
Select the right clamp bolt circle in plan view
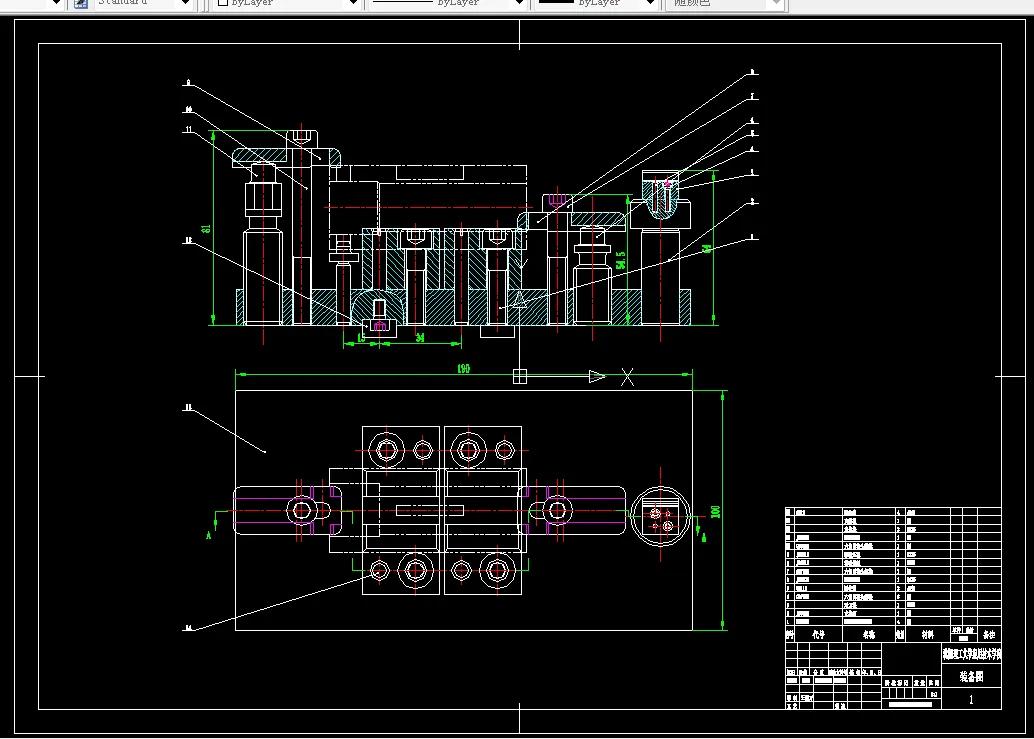pyautogui.click(x=557, y=510)
